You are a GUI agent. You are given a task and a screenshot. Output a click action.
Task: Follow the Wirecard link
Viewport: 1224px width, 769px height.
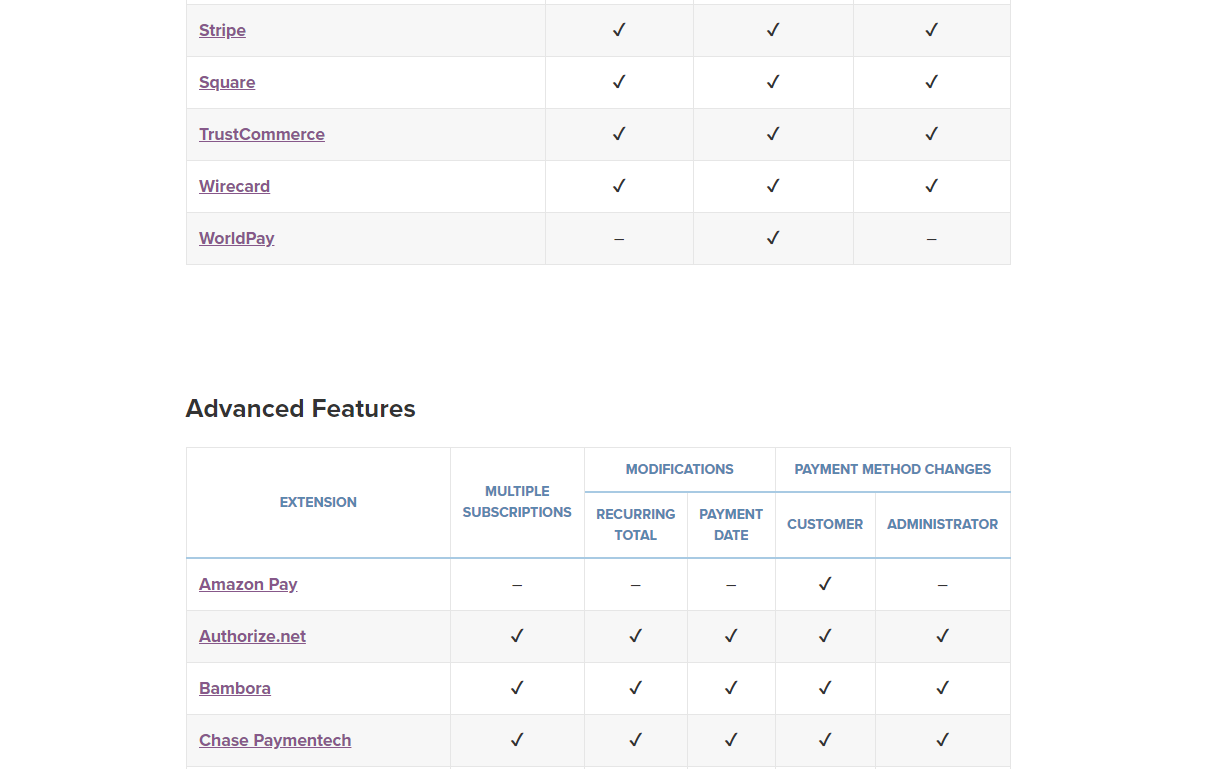point(234,186)
